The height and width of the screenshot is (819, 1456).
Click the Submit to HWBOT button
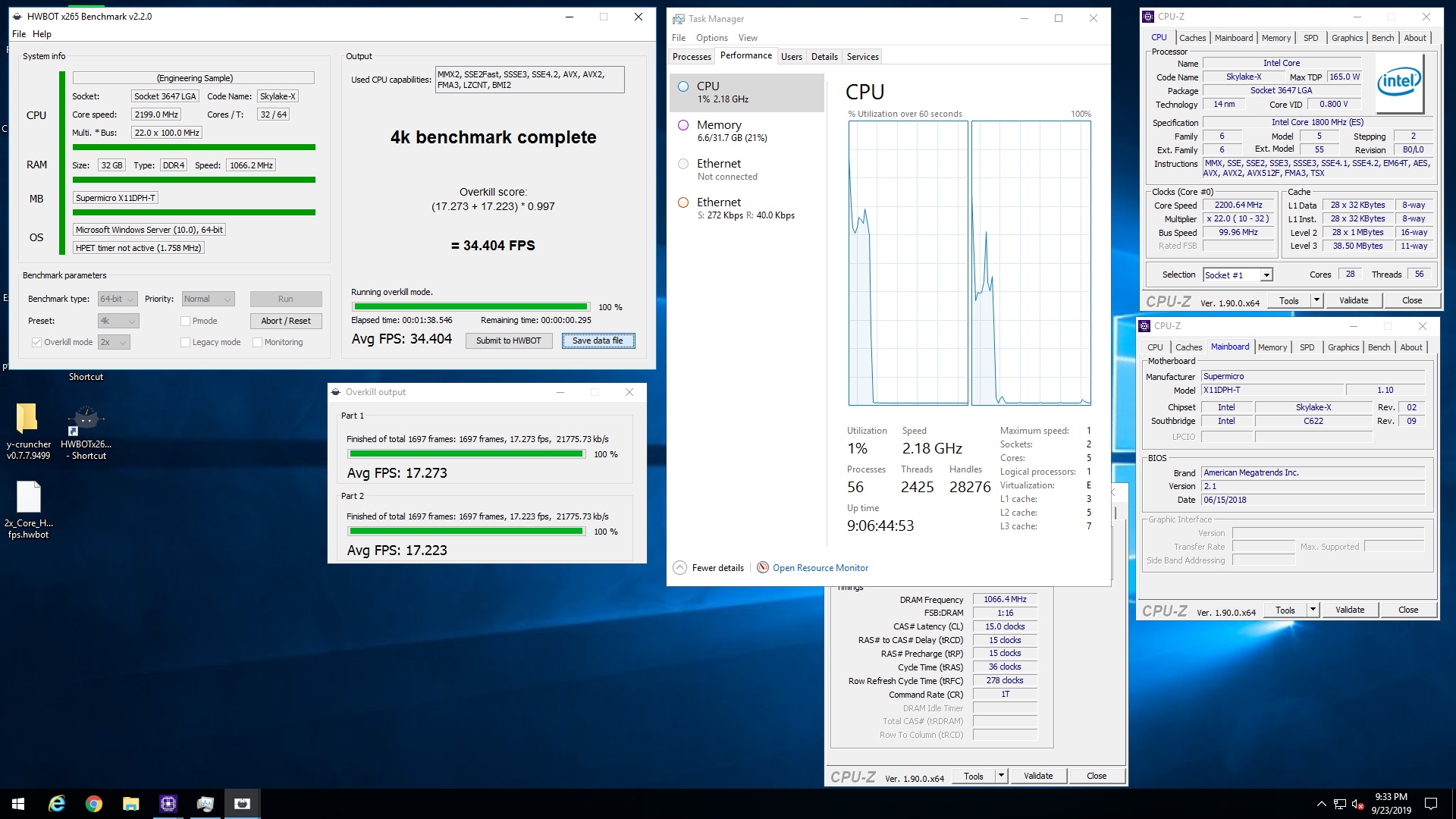tap(508, 340)
